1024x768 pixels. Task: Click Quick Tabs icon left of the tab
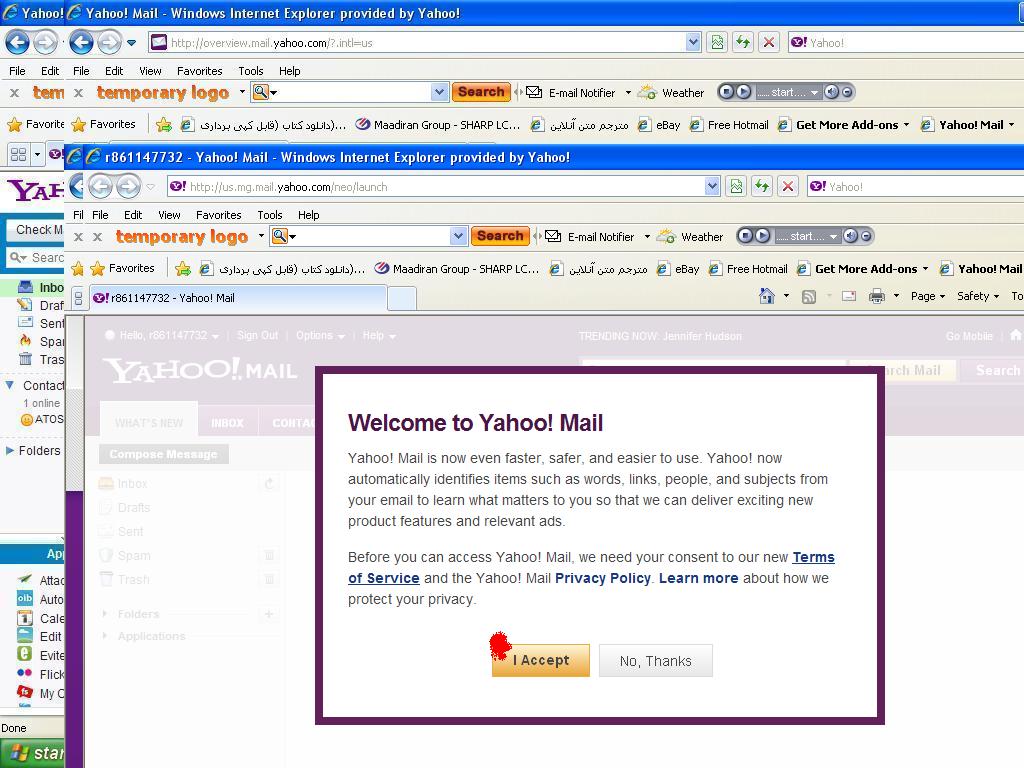78,298
